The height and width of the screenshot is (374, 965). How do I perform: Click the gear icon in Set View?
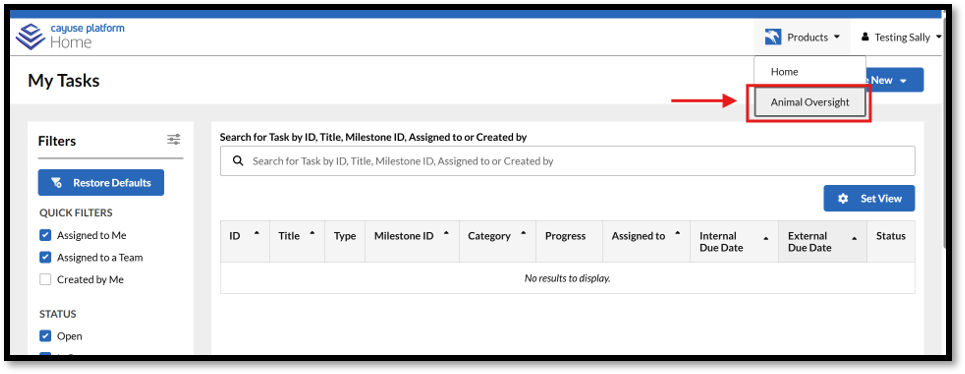[x=843, y=199]
